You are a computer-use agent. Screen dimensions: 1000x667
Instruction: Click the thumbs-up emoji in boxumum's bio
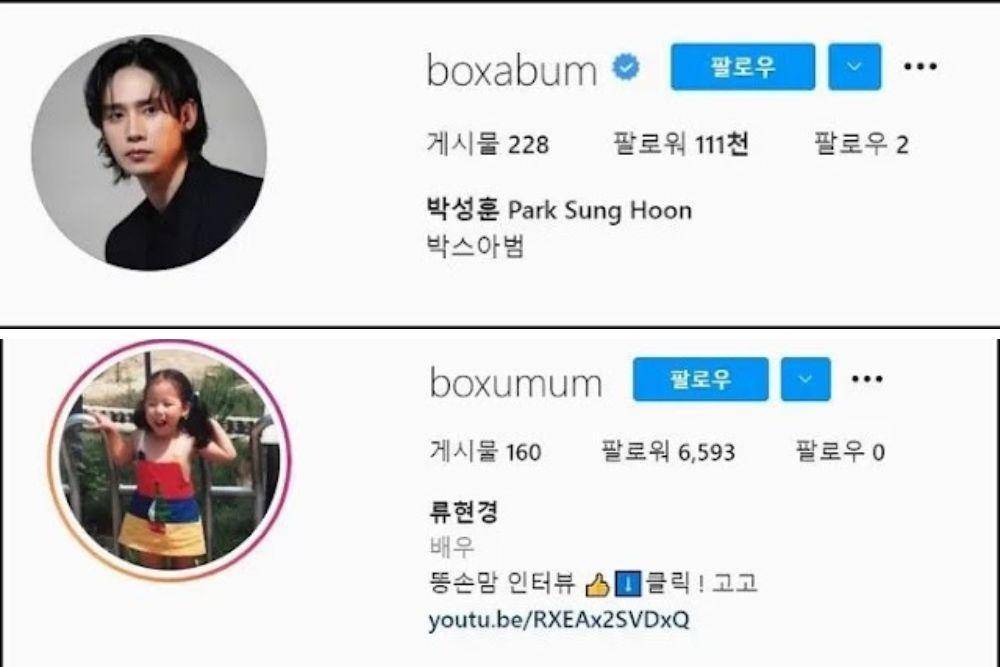[598, 584]
